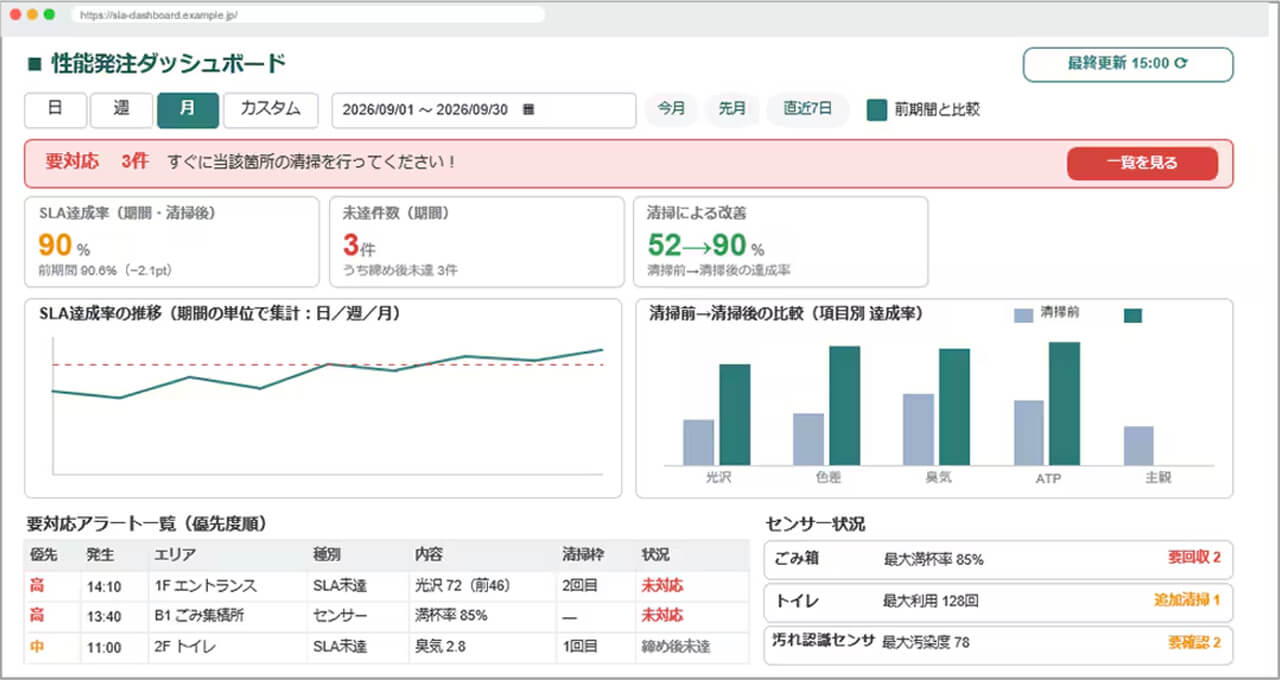Toggle the 前期間と比較 checkbox

(876, 110)
